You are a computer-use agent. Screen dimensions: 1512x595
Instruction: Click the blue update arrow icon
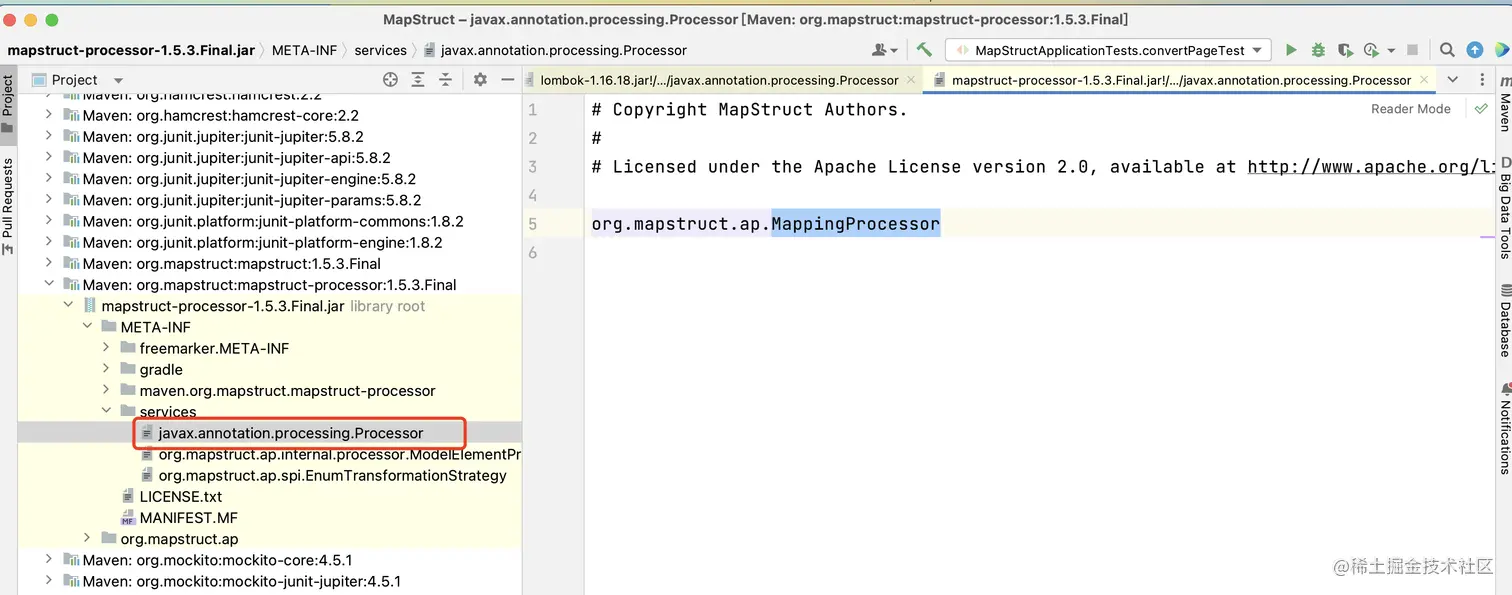click(1475, 49)
